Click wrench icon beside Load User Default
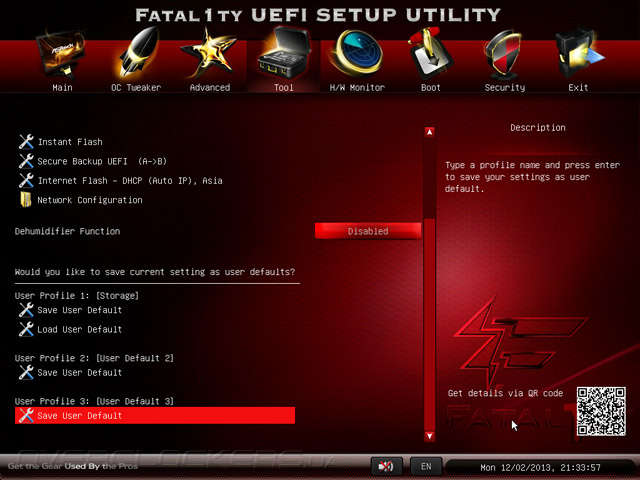The height and width of the screenshot is (480, 640). pyautogui.click(x=26, y=329)
